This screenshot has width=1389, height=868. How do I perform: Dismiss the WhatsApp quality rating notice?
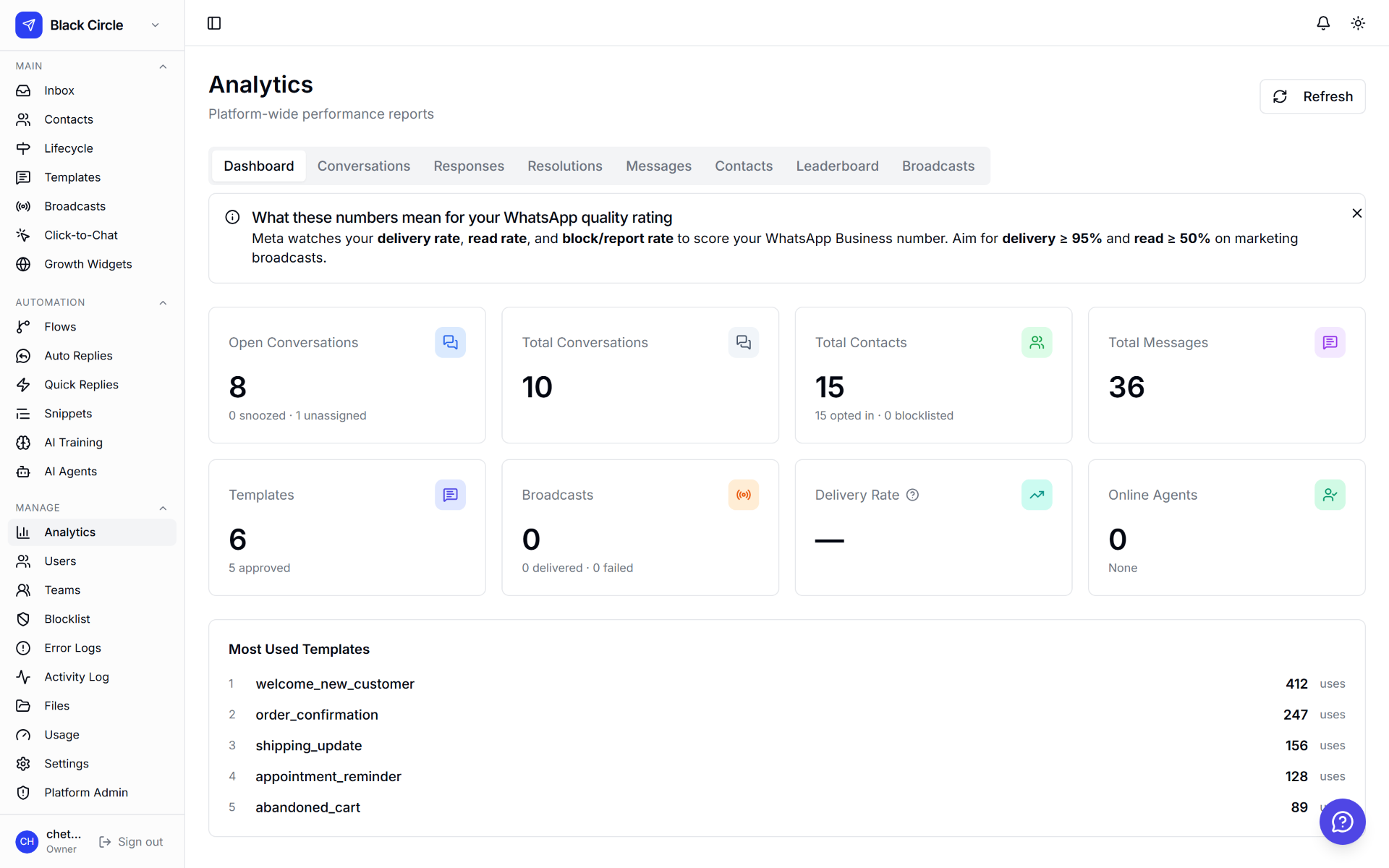click(x=1356, y=213)
